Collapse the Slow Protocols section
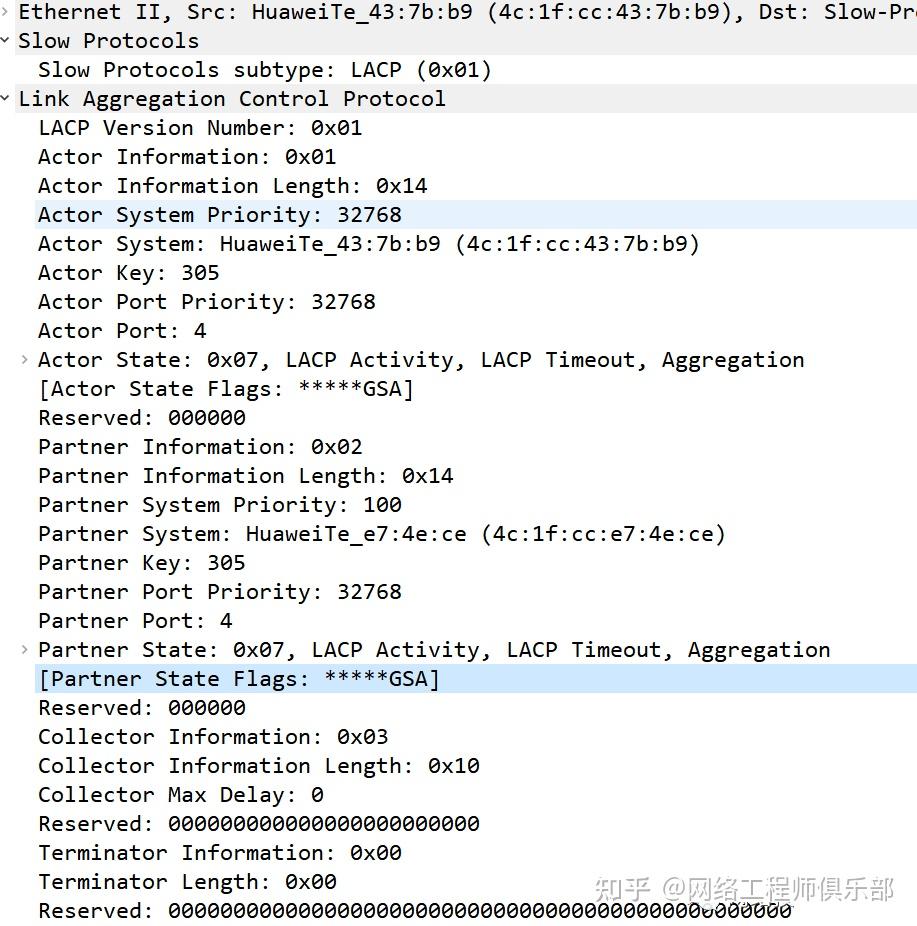 click(x=5, y=40)
